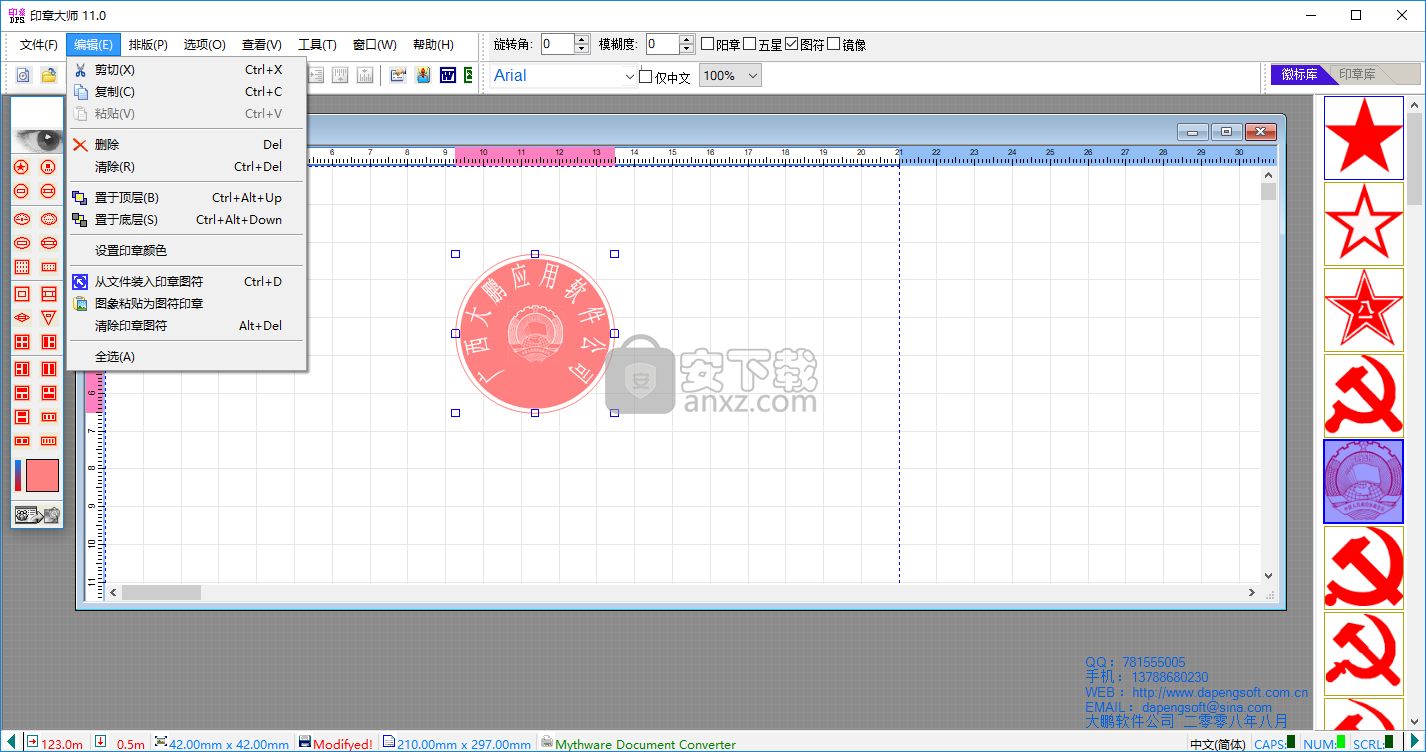Click the pink stamp color swatch
The width and height of the screenshot is (1426, 752).
pyautogui.click(x=42, y=475)
